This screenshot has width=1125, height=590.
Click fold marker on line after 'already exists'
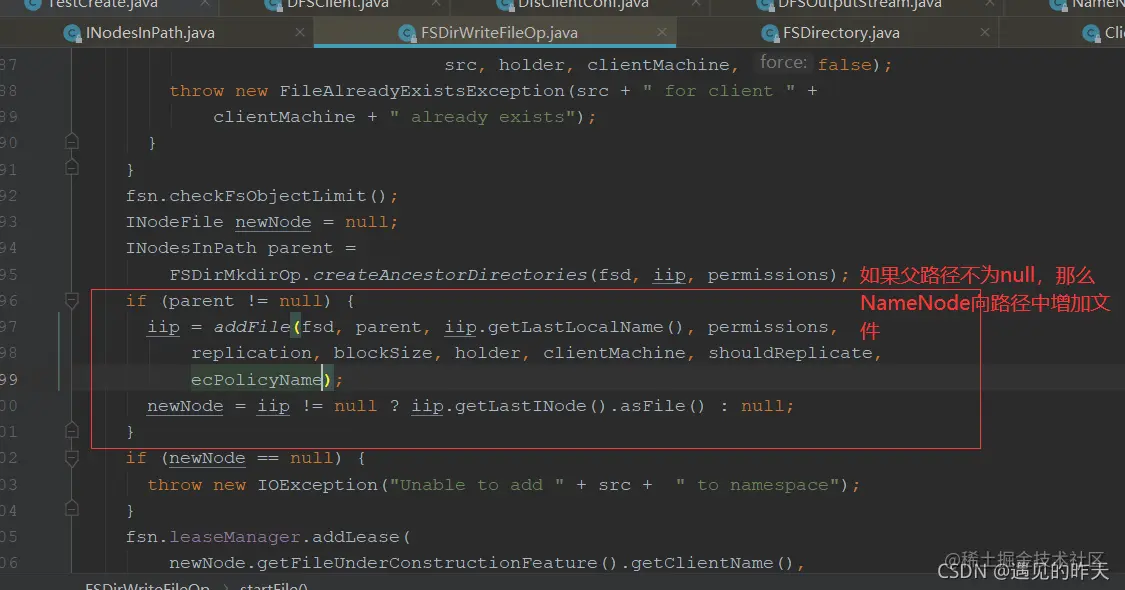[72, 141]
